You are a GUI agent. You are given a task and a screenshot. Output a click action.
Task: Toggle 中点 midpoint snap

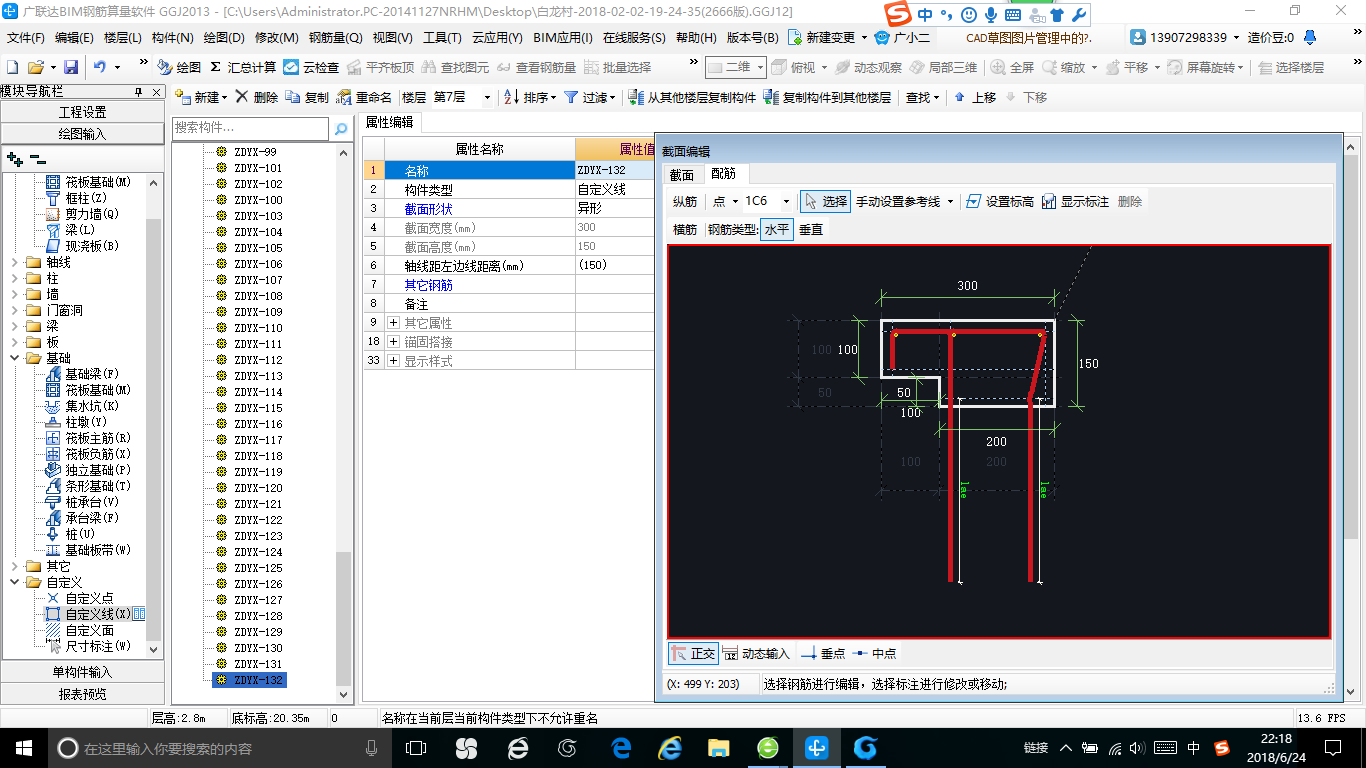(874, 653)
